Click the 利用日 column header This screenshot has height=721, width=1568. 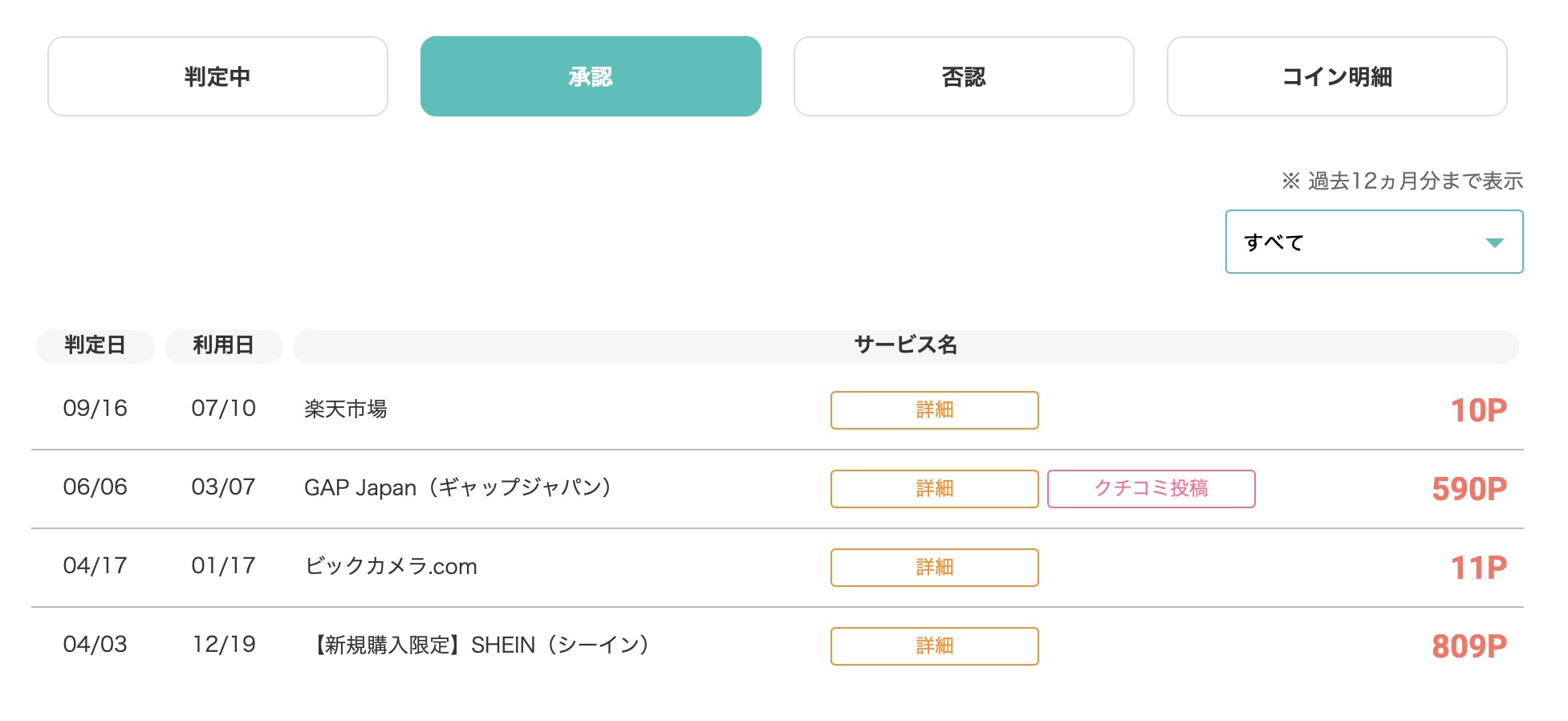(223, 345)
